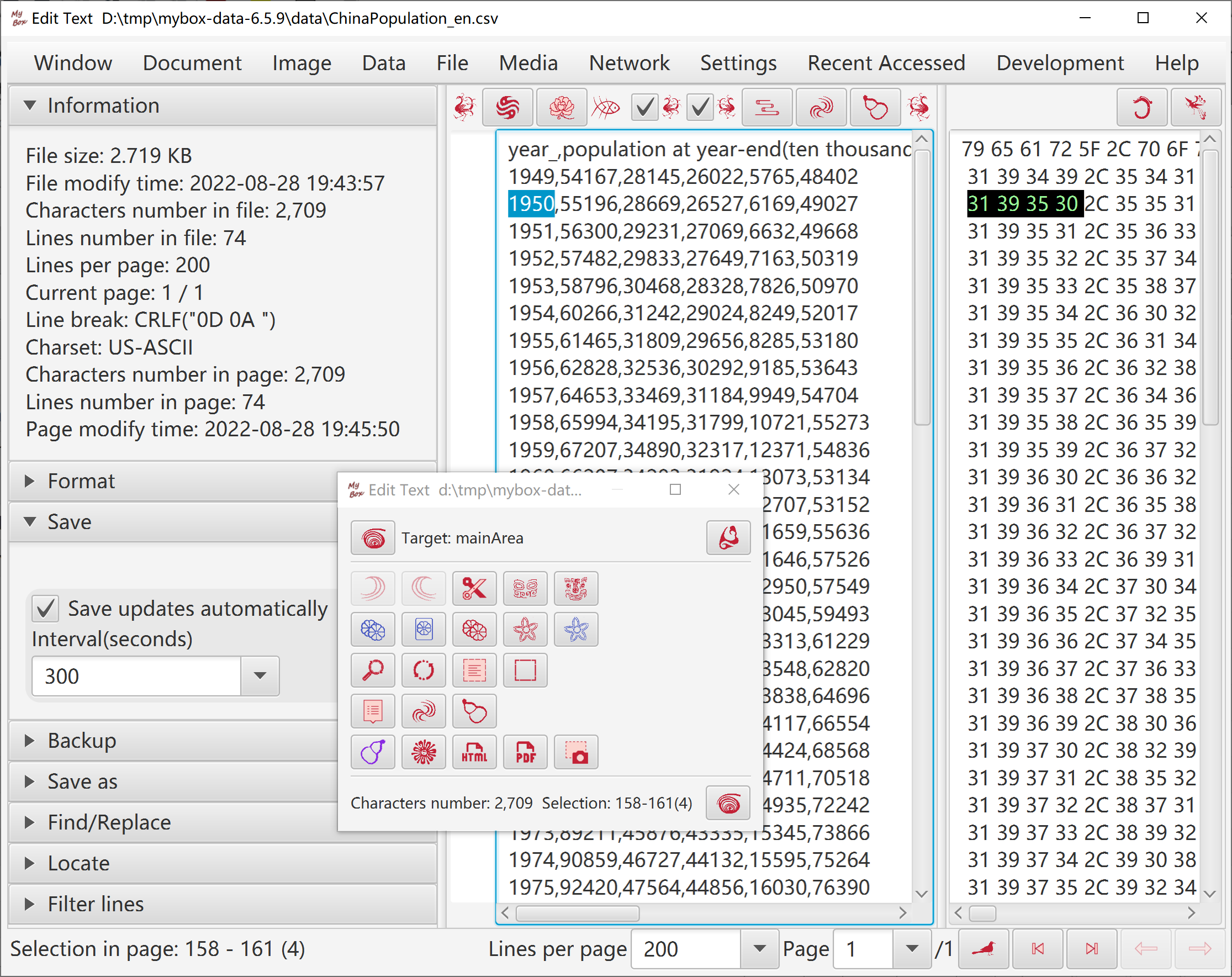
Task: Click the circular arrows replace icon
Action: [424, 669]
